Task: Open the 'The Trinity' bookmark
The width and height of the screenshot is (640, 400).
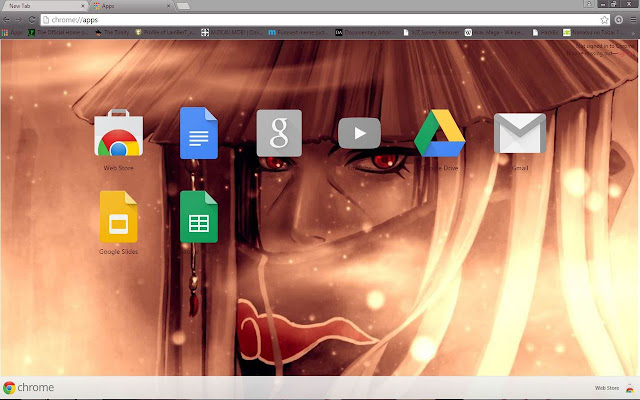Action: 112,32
